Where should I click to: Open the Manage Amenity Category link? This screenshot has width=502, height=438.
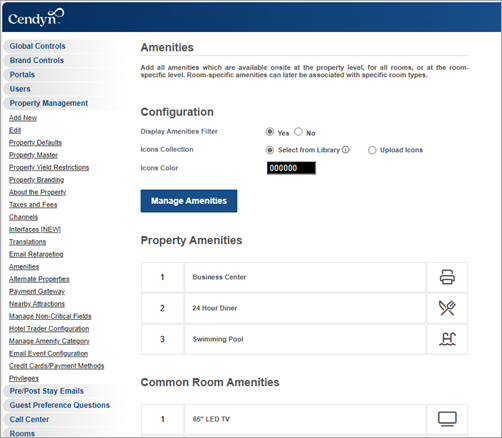[49, 341]
